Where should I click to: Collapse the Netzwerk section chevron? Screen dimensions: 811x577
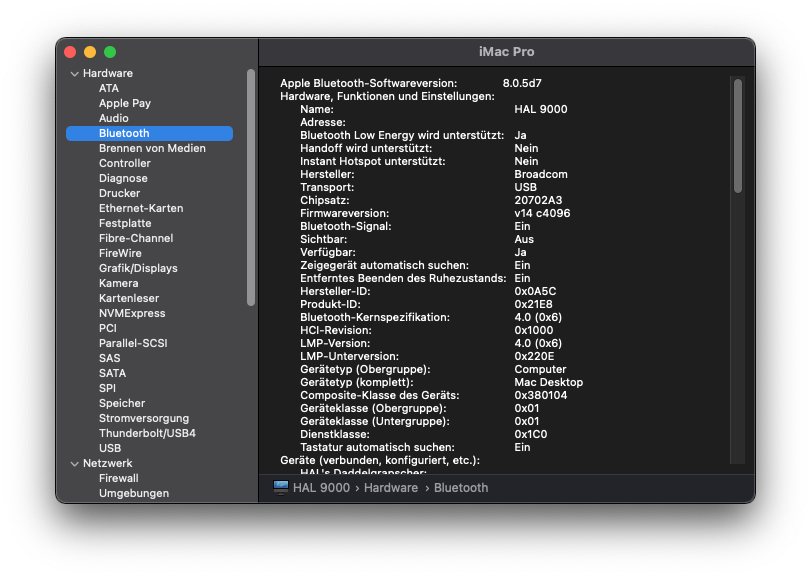coord(74,464)
